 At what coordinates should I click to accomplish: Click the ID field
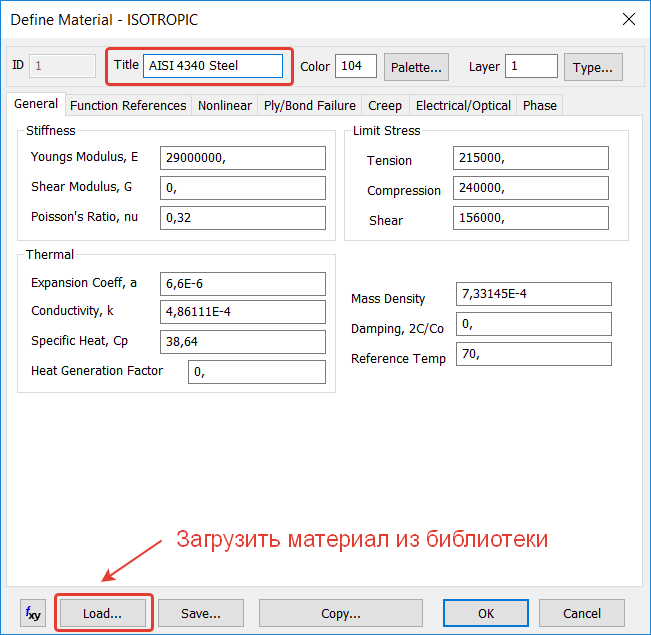tap(62, 66)
